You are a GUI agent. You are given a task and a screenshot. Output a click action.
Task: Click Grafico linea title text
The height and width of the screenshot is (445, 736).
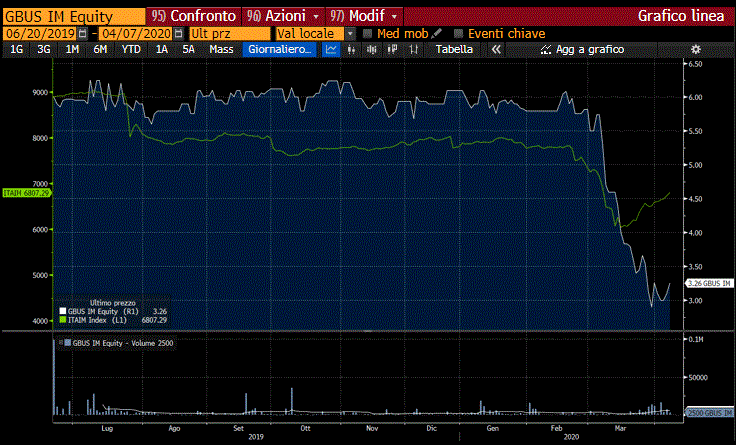coord(681,16)
